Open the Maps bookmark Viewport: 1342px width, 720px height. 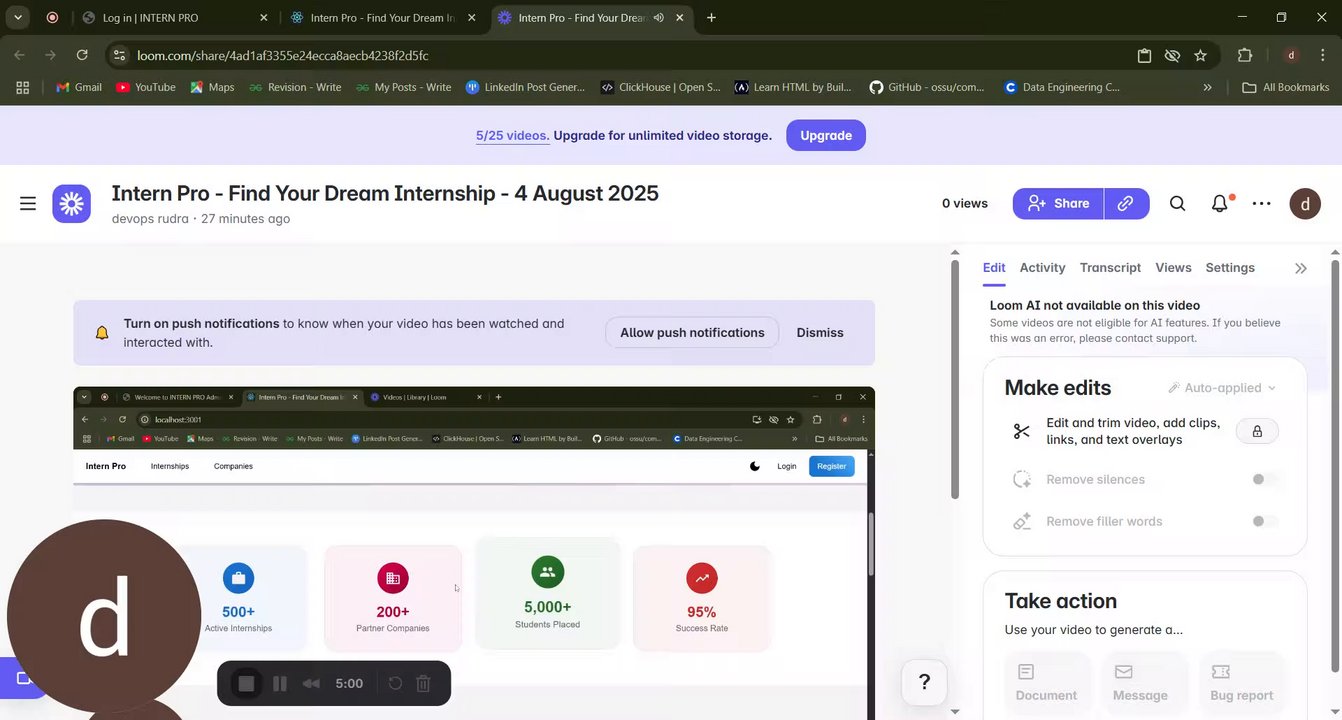(212, 87)
